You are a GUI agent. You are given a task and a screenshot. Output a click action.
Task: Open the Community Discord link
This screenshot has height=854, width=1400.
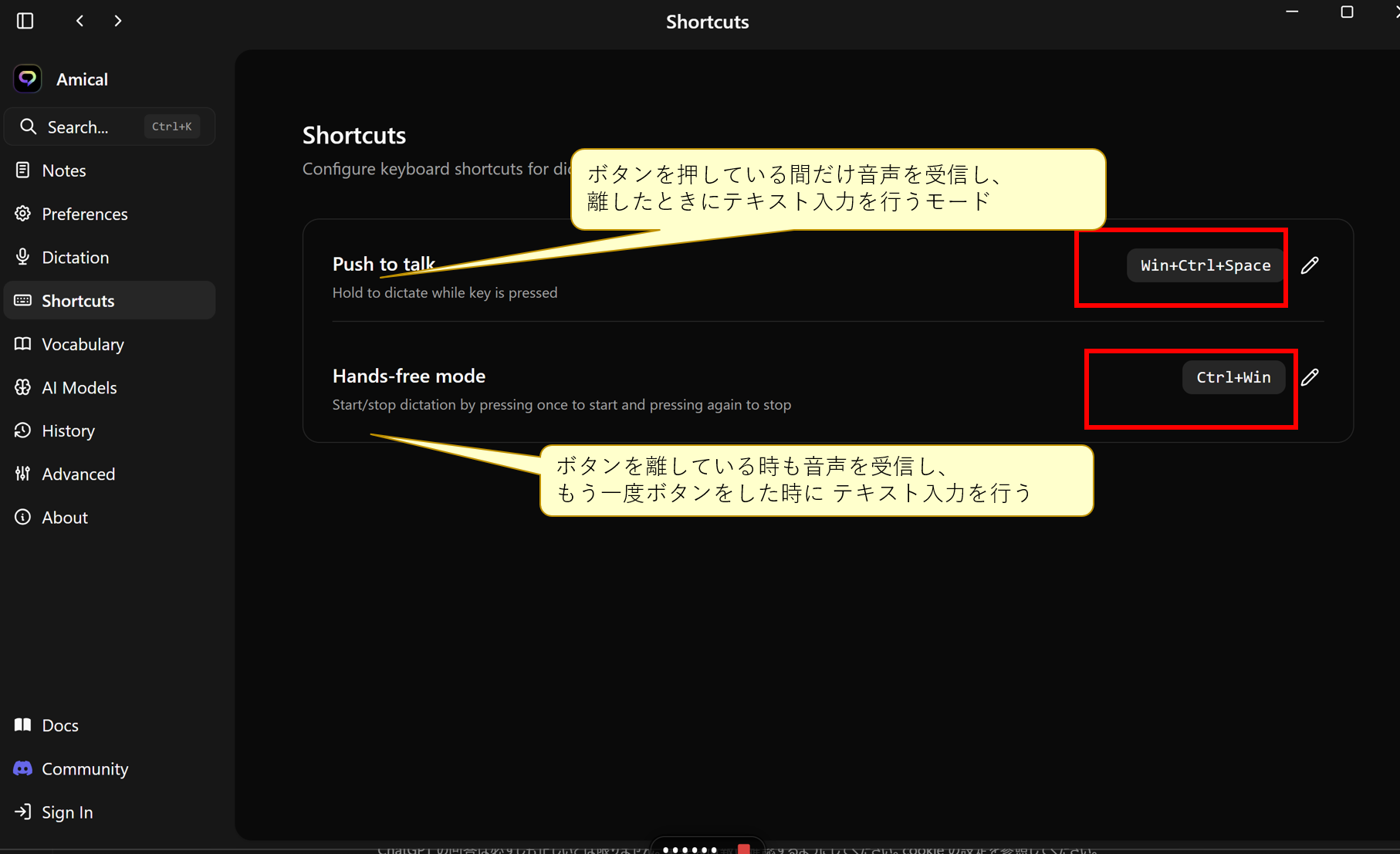click(x=84, y=768)
